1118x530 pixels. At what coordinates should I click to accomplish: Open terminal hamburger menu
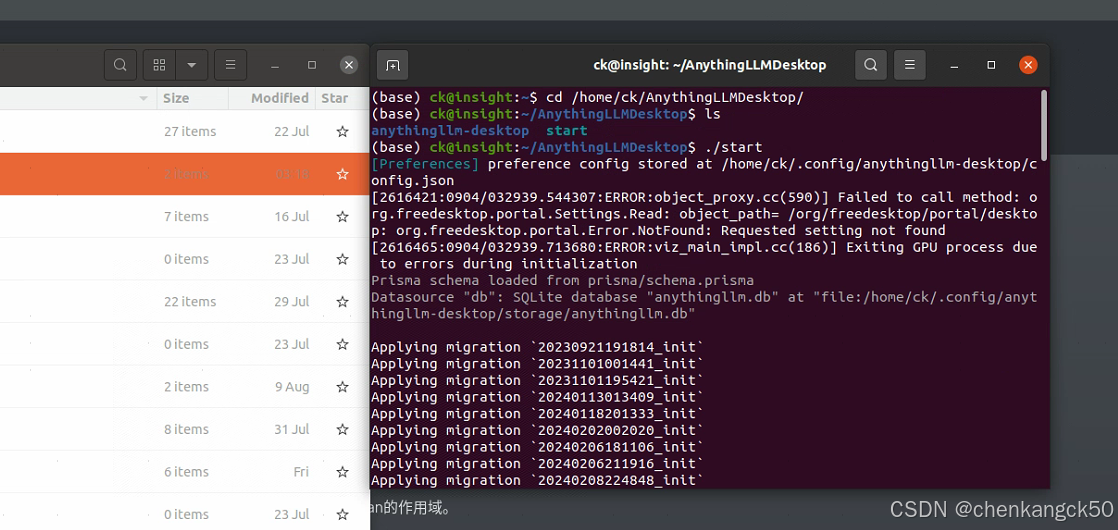910,65
